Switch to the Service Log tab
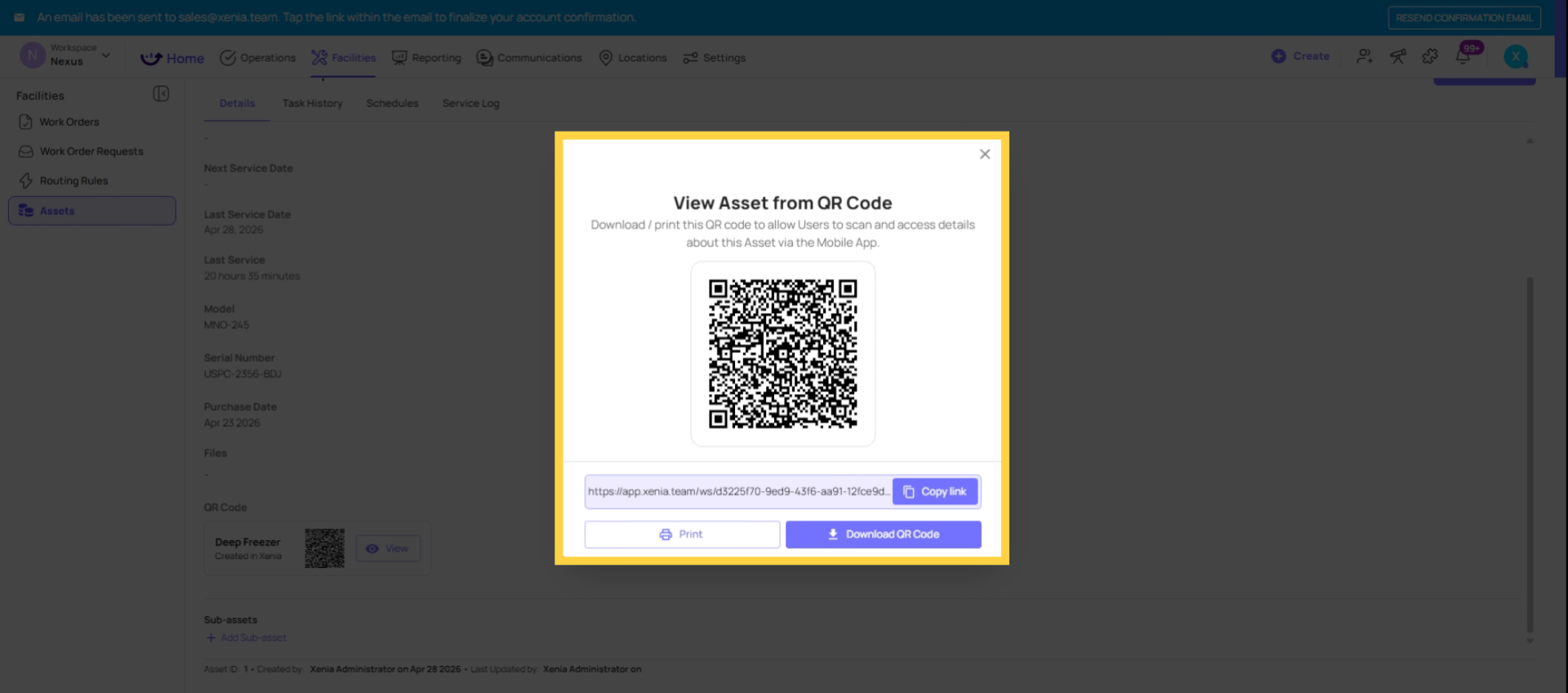The width and height of the screenshot is (1568, 693). 471,104
